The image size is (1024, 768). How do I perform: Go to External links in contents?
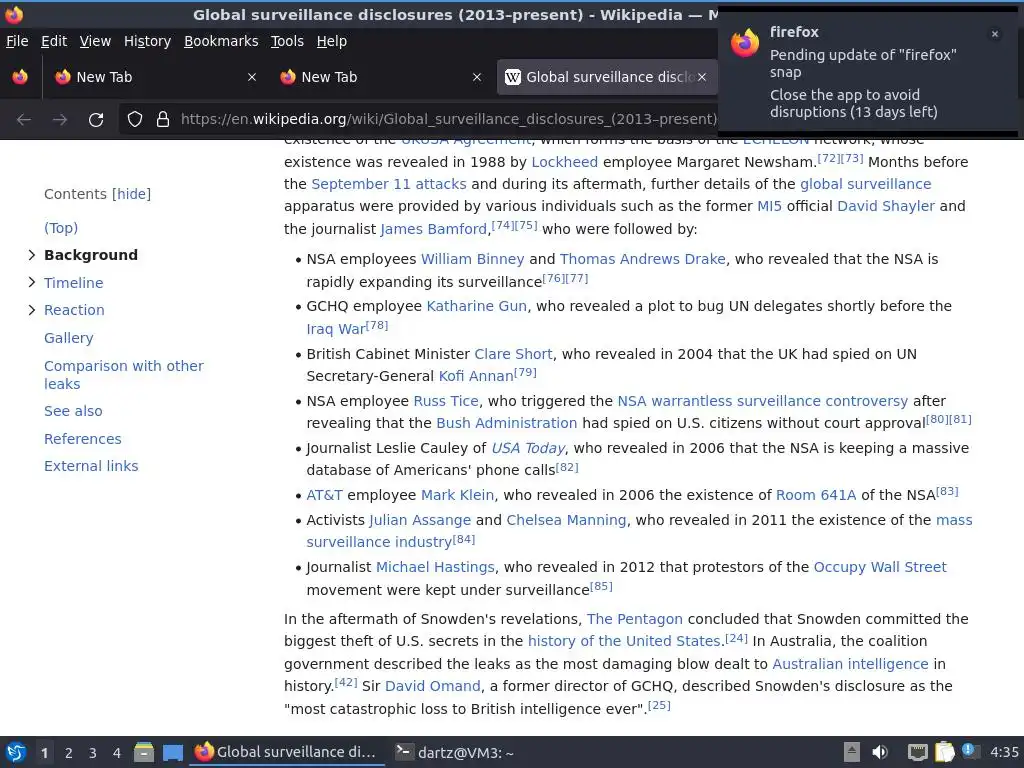(x=91, y=466)
